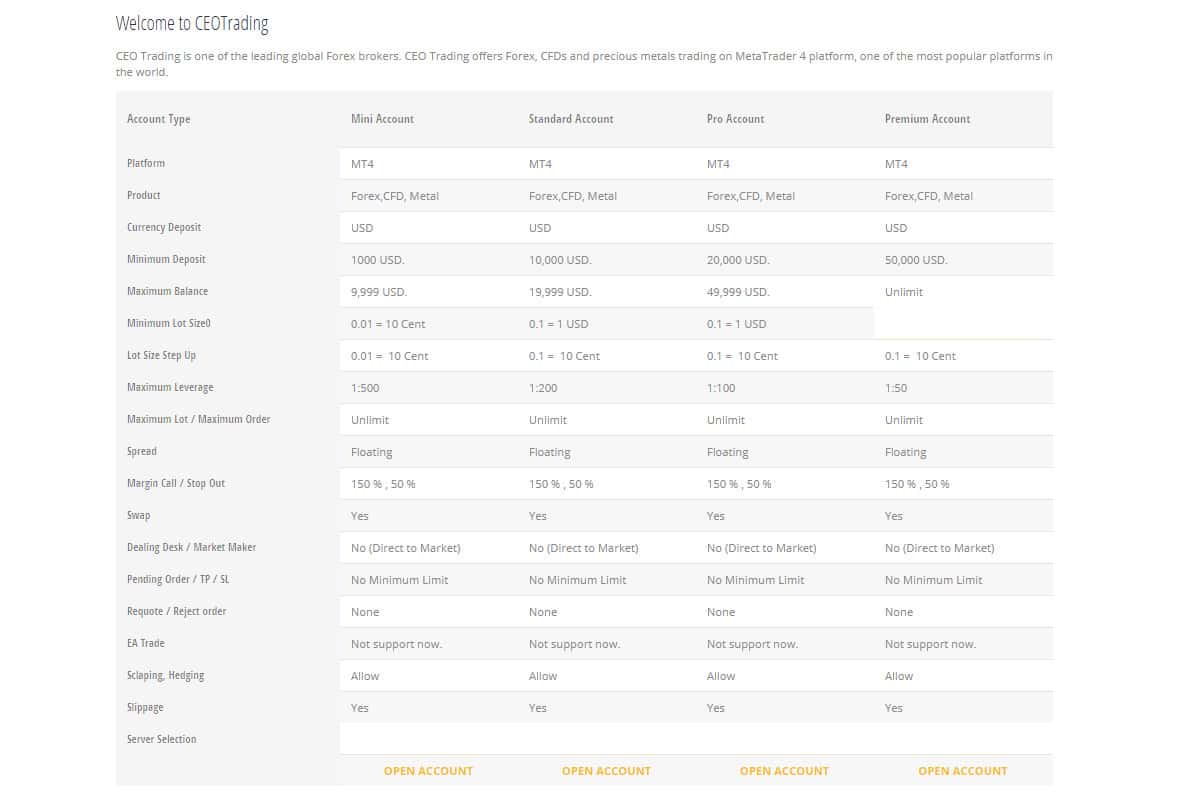
Task: Select the 1:500 leverage value
Action: 365,388
